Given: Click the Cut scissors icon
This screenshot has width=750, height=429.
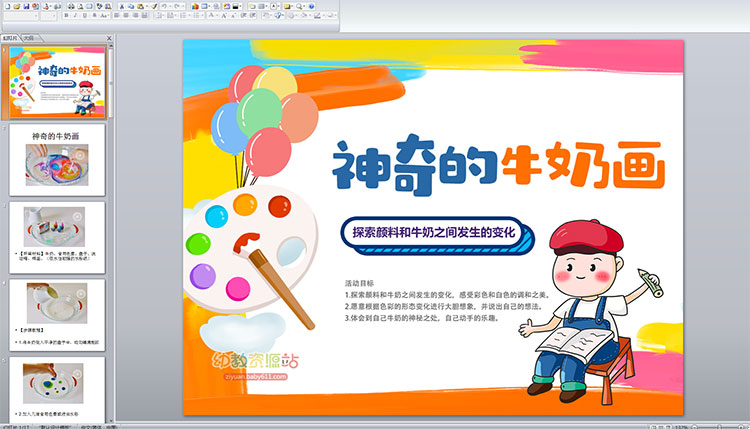Looking at the screenshot, I should click(122, 6).
